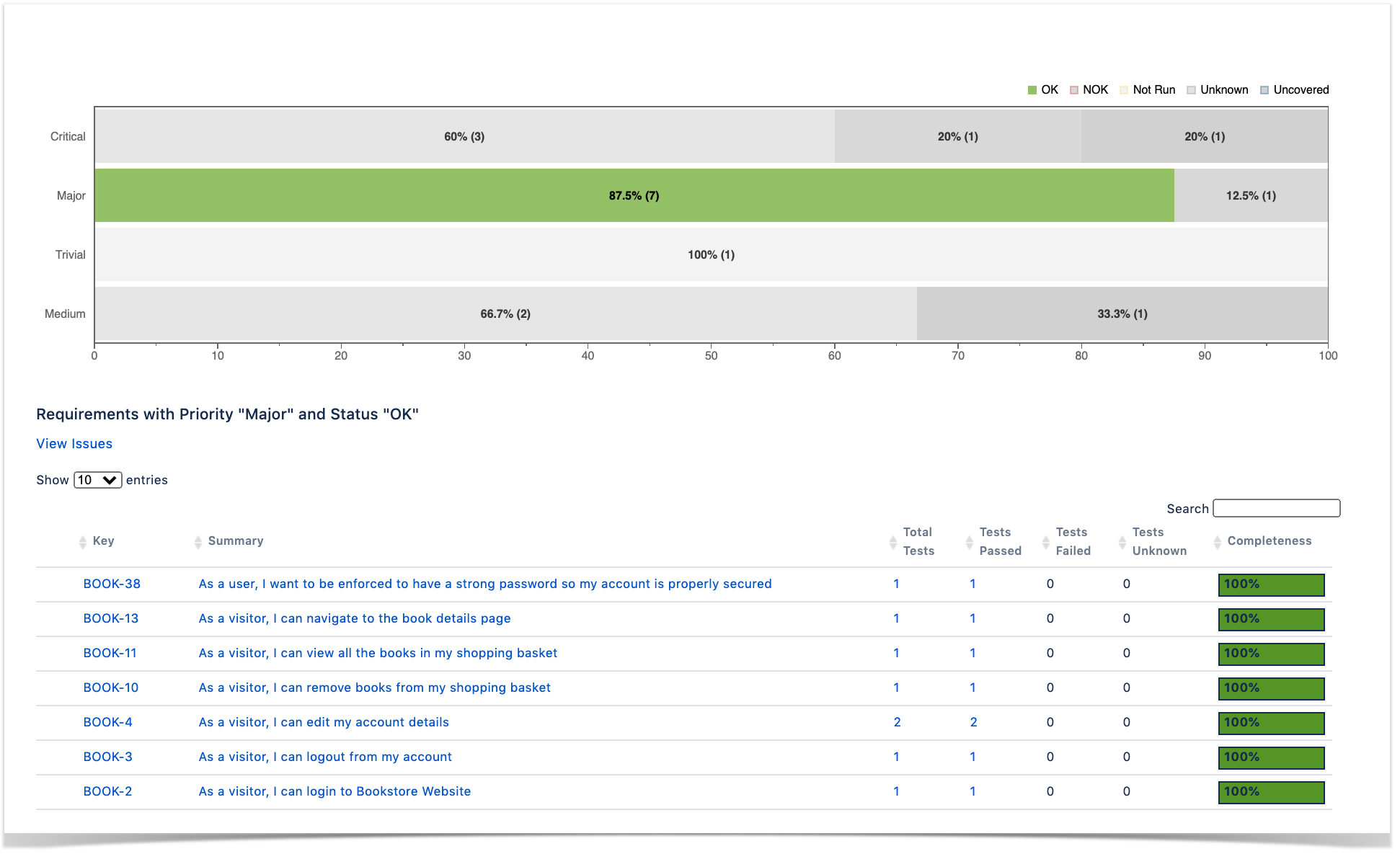Click the Search input field
The image size is (1400, 854).
1276,508
